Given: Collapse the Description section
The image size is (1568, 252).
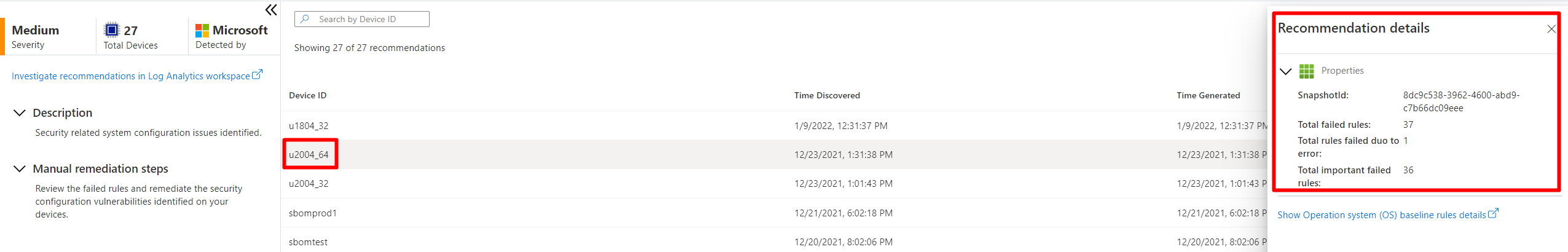Looking at the screenshot, I should tap(20, 112).
